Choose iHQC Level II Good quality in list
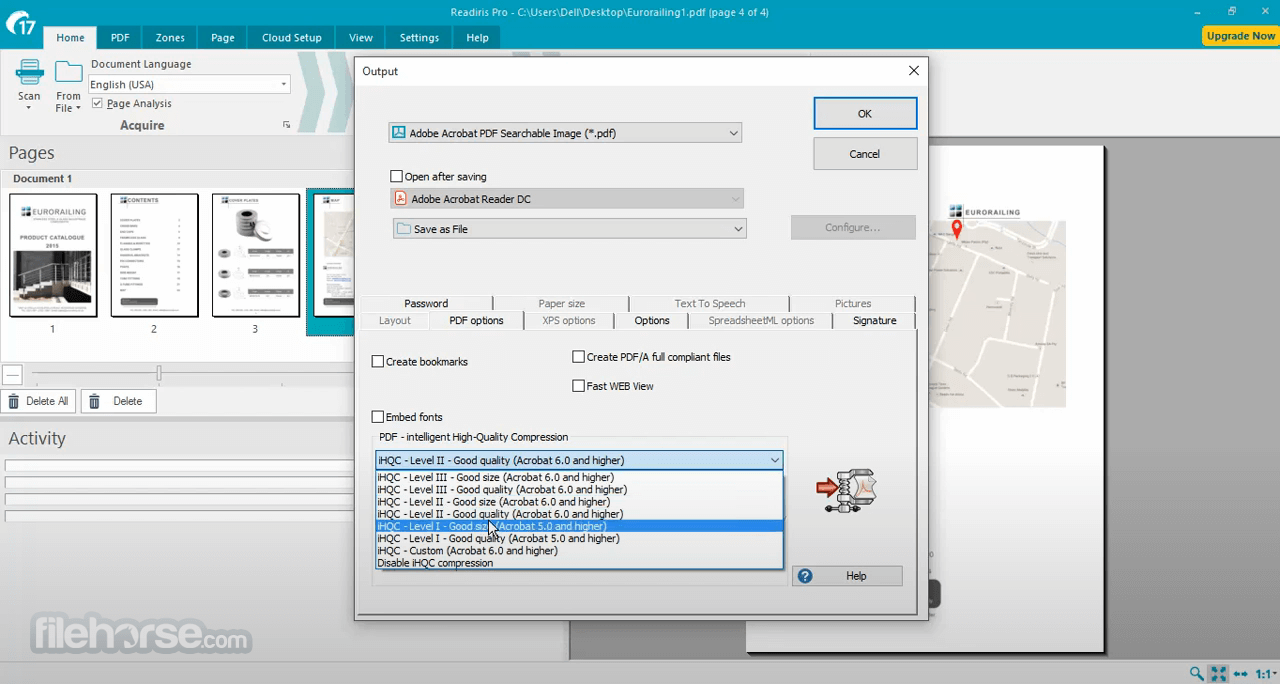1280x684 pixels. [579, 514]
